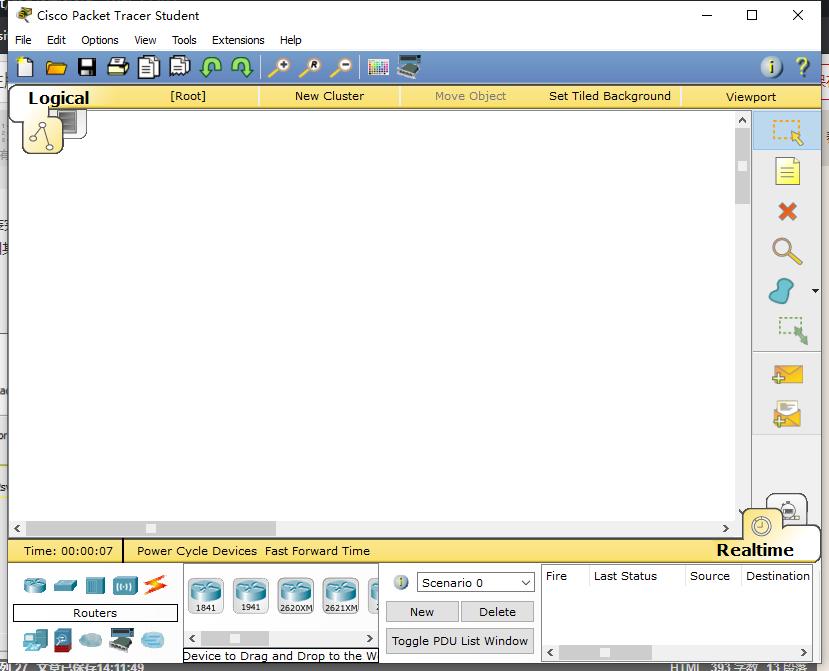Open the View menu
The height and width of the screenshot is (671, 829).
(x=145, y=40)
